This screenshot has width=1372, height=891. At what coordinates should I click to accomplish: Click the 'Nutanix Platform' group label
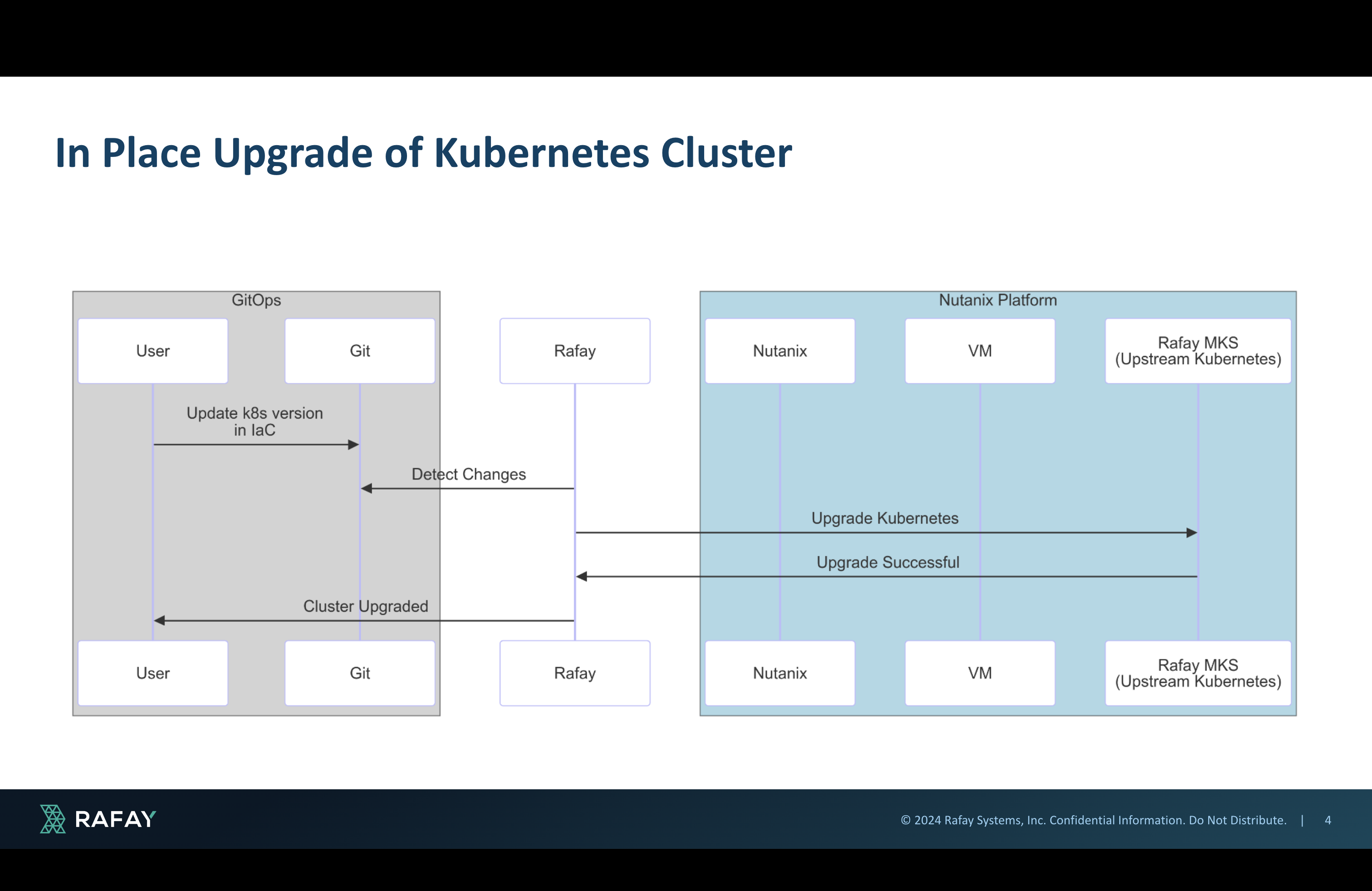pyautogui.click(x=998, y=300)
